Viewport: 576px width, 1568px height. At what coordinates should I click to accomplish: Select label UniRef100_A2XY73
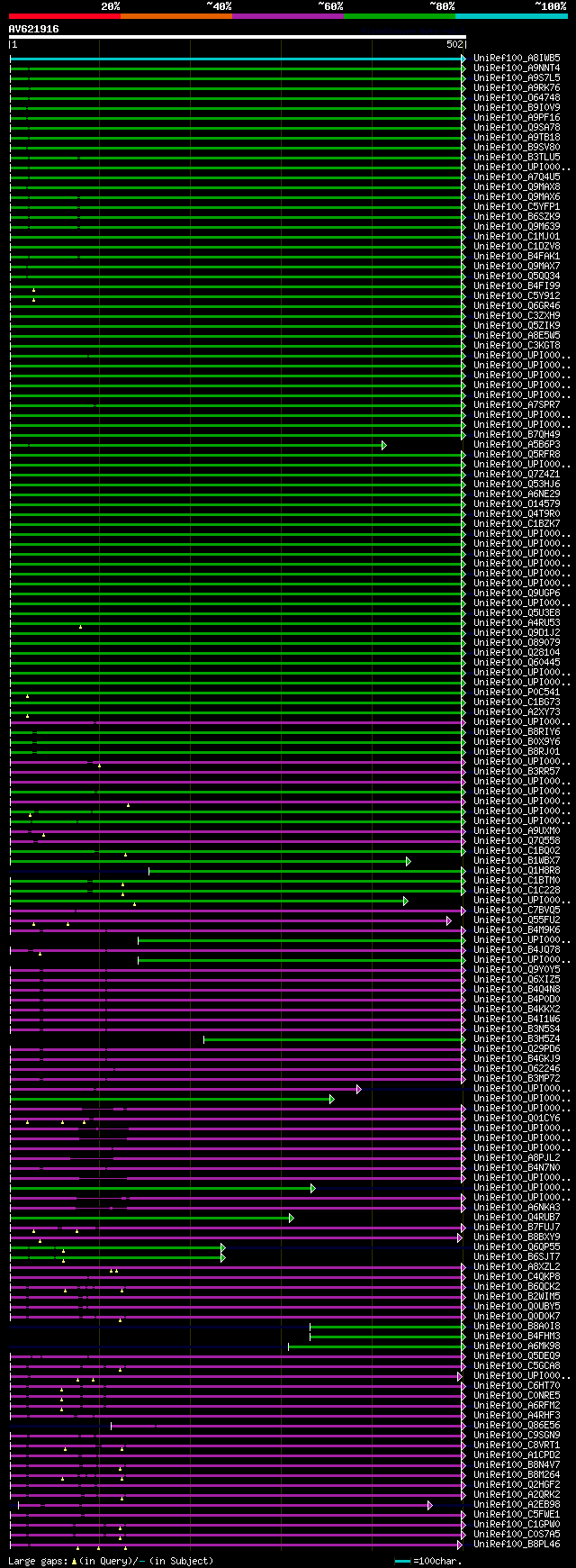point(517,712)
